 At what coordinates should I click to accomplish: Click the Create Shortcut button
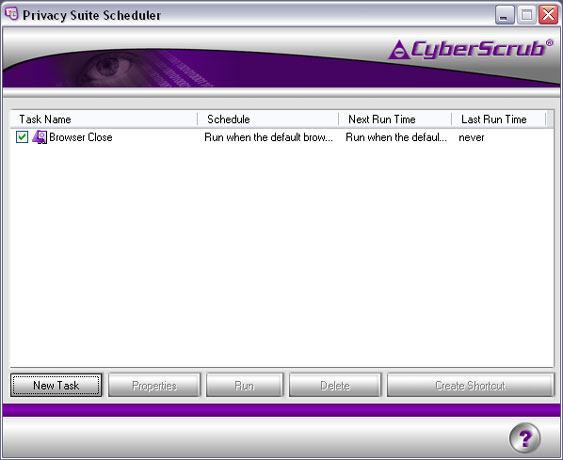[470, 385]
